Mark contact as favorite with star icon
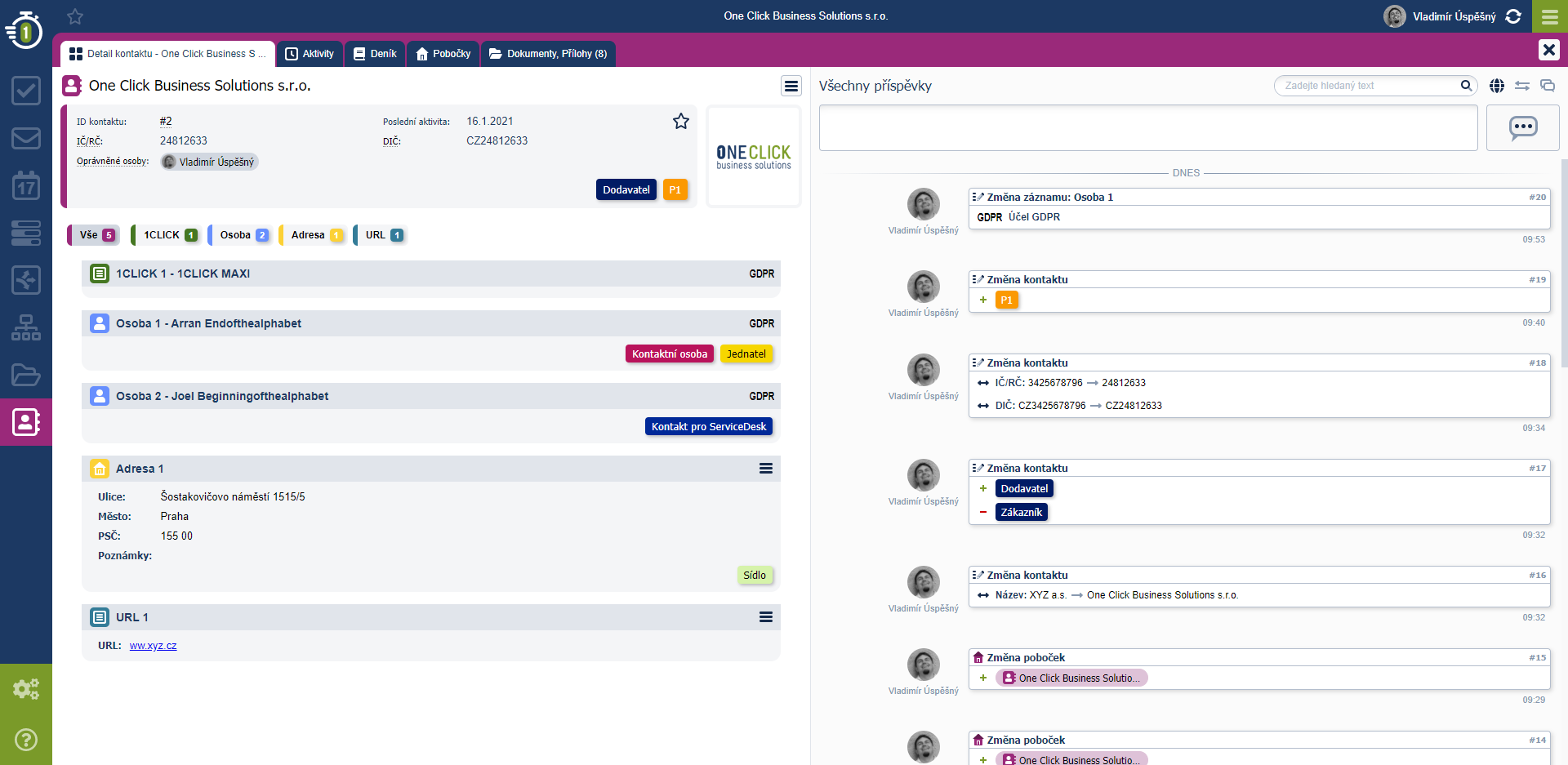This screenshot has width=1568, height=765. click(681, 122)
